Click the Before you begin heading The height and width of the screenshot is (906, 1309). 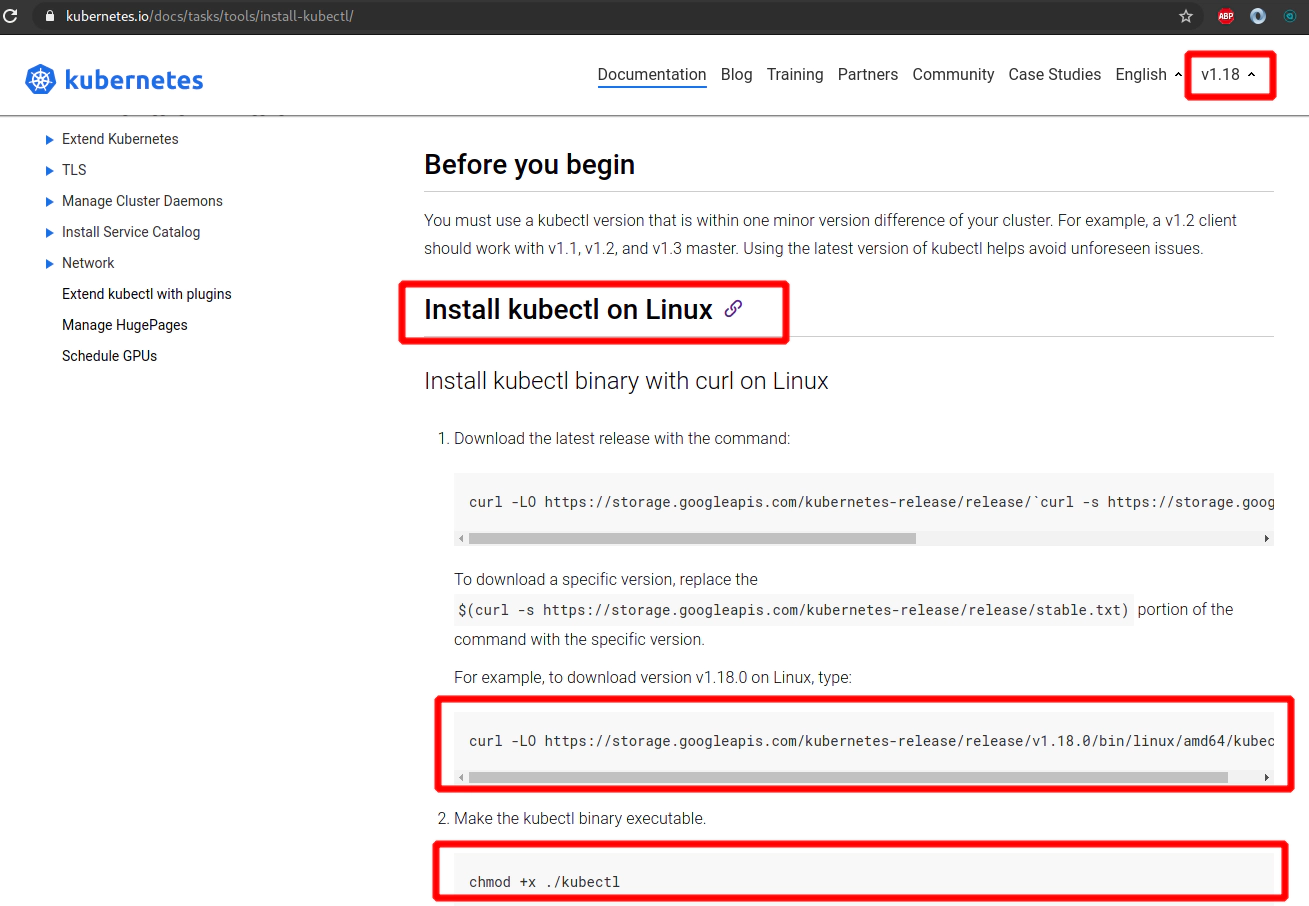(529, 164)
